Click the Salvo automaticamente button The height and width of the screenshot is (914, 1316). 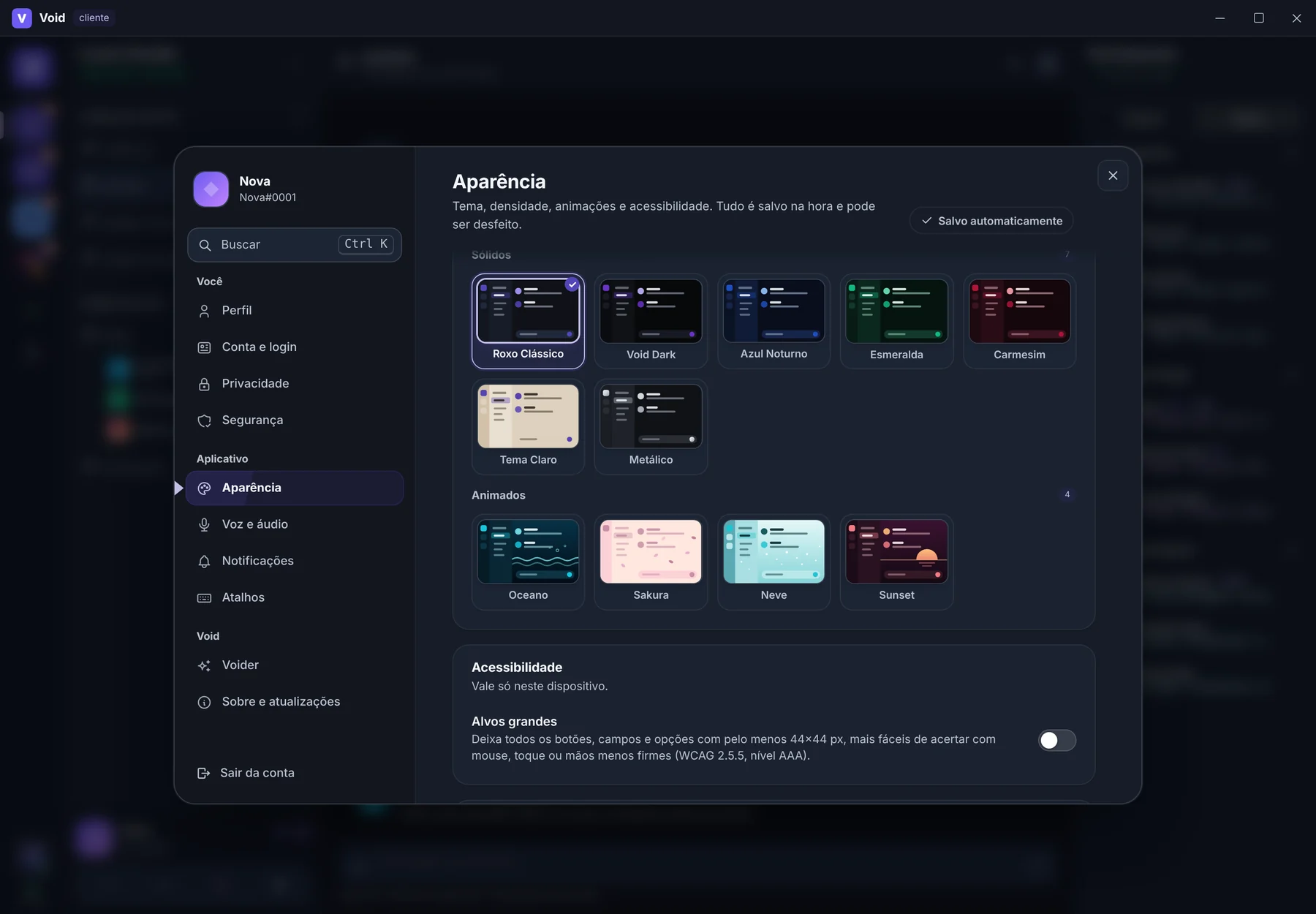click(x=991, y=221)
